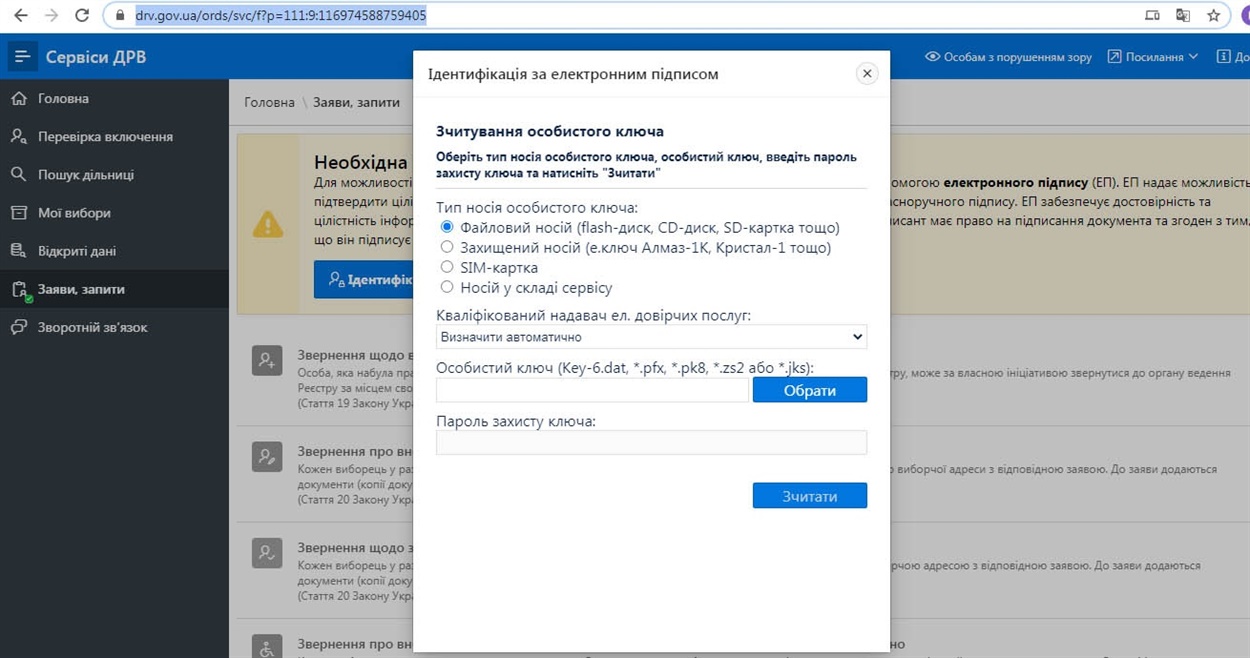The height and width of the screenshot is (658, 1250).
Task: Click the Головна breadcrumb link
Action: click(x=269, y=102)
